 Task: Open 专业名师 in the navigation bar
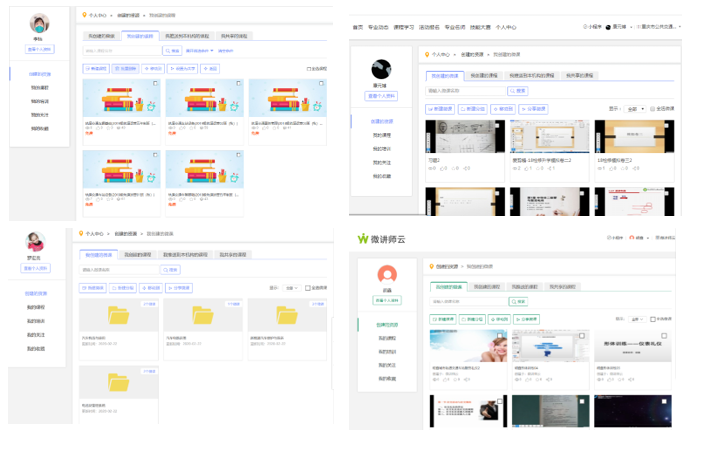[x=455, y=27]
